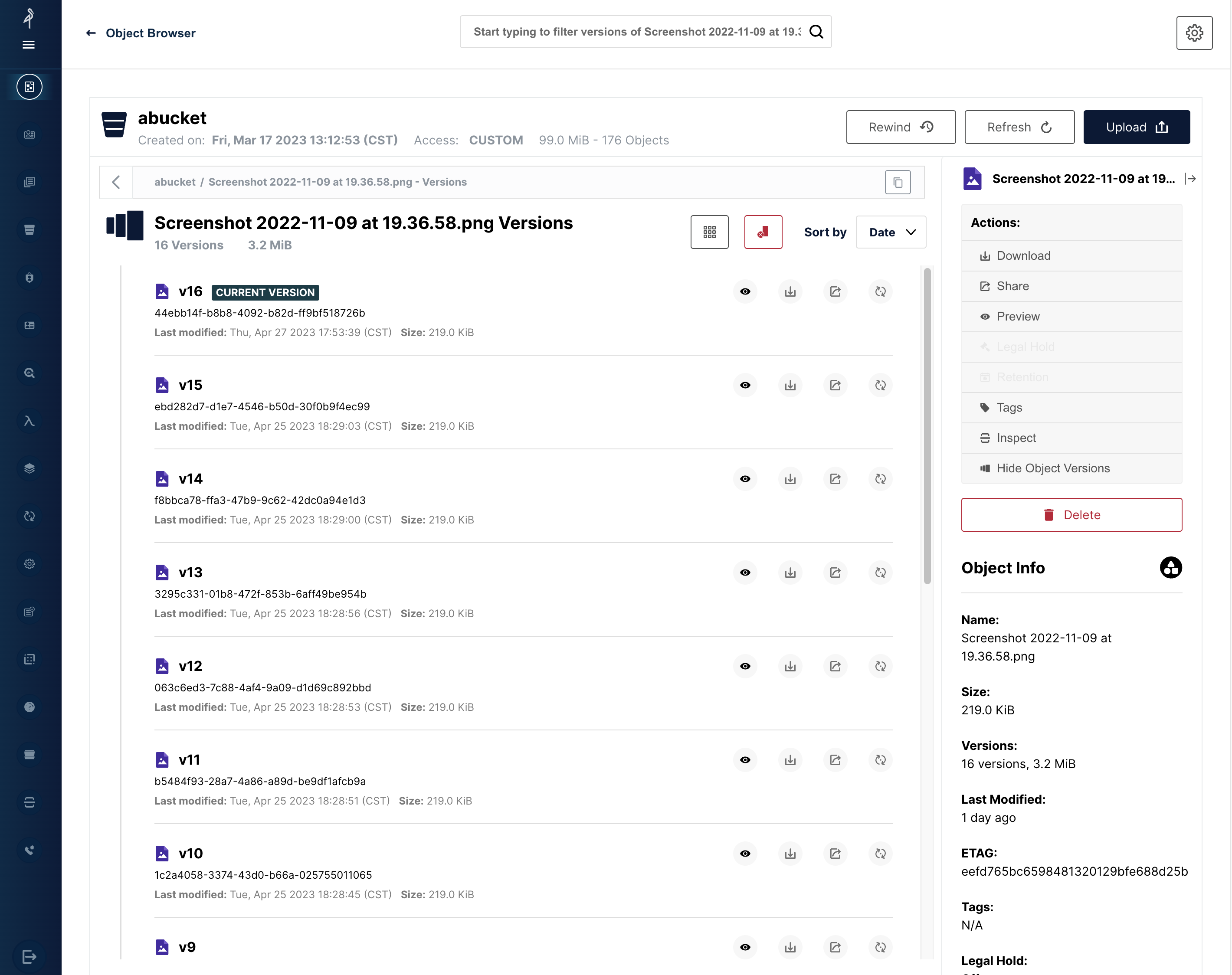Go back to Object Browser

coord(141,33)
